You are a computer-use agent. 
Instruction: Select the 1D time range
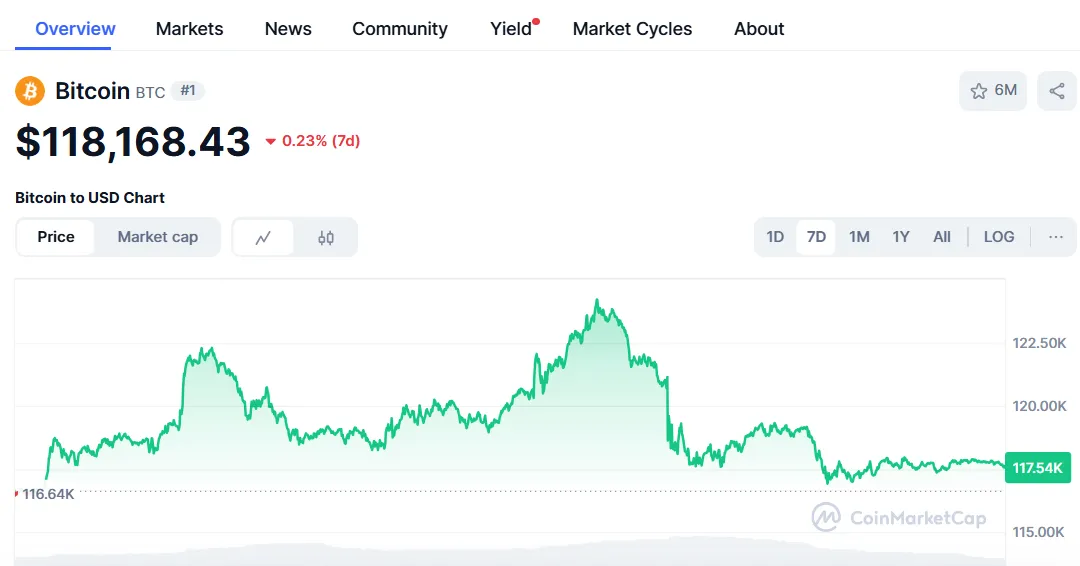click(x=775, y=237)
